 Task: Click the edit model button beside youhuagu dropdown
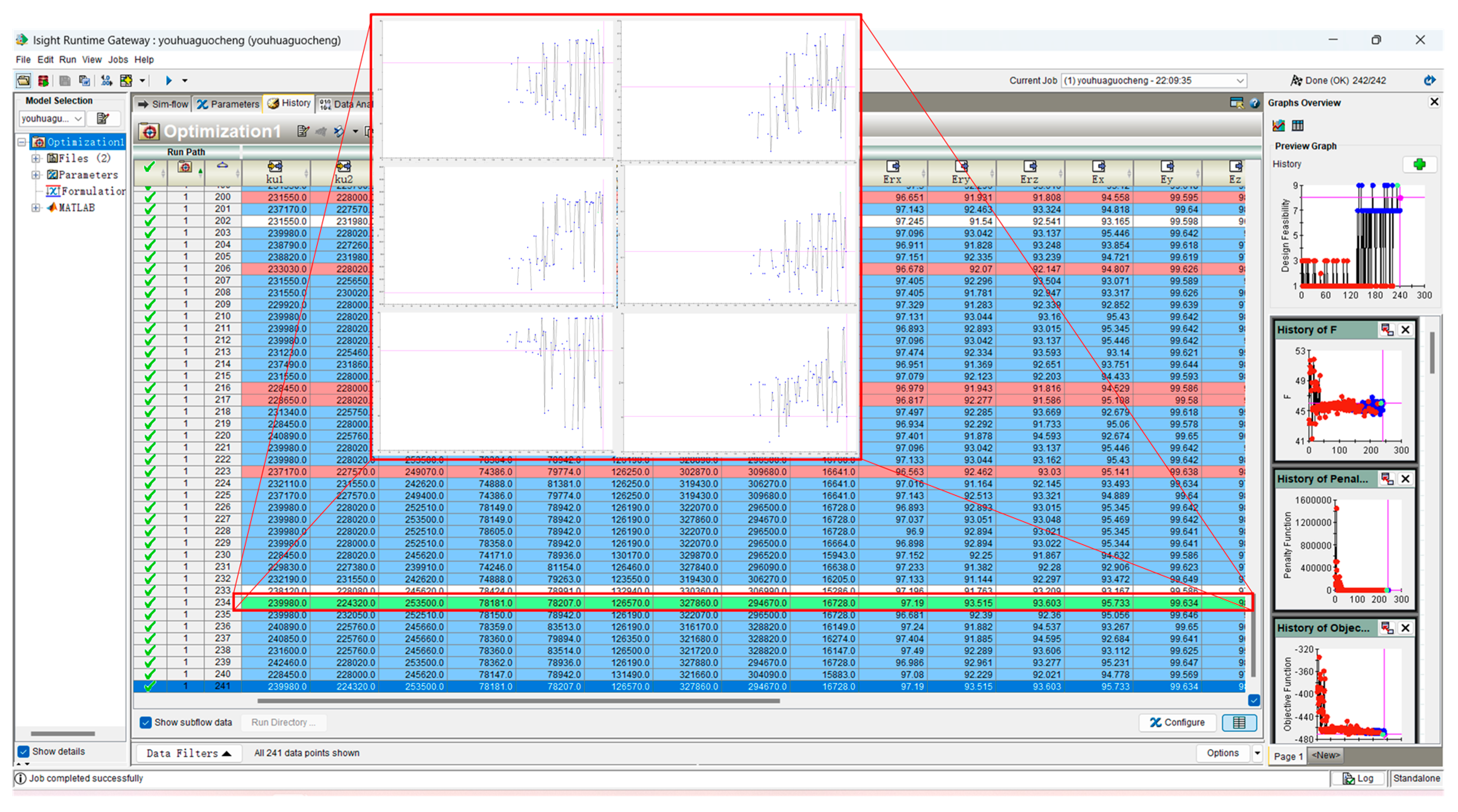[103, 118]
